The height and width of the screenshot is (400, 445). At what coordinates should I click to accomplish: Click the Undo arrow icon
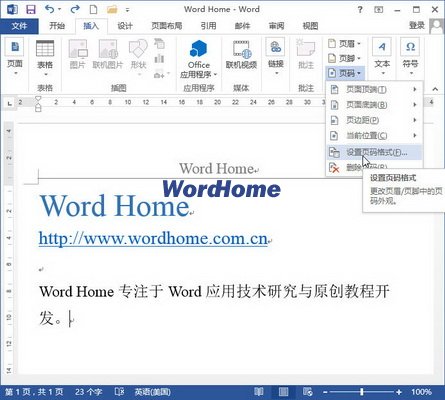pyautogui.click(x=50, y=9)
